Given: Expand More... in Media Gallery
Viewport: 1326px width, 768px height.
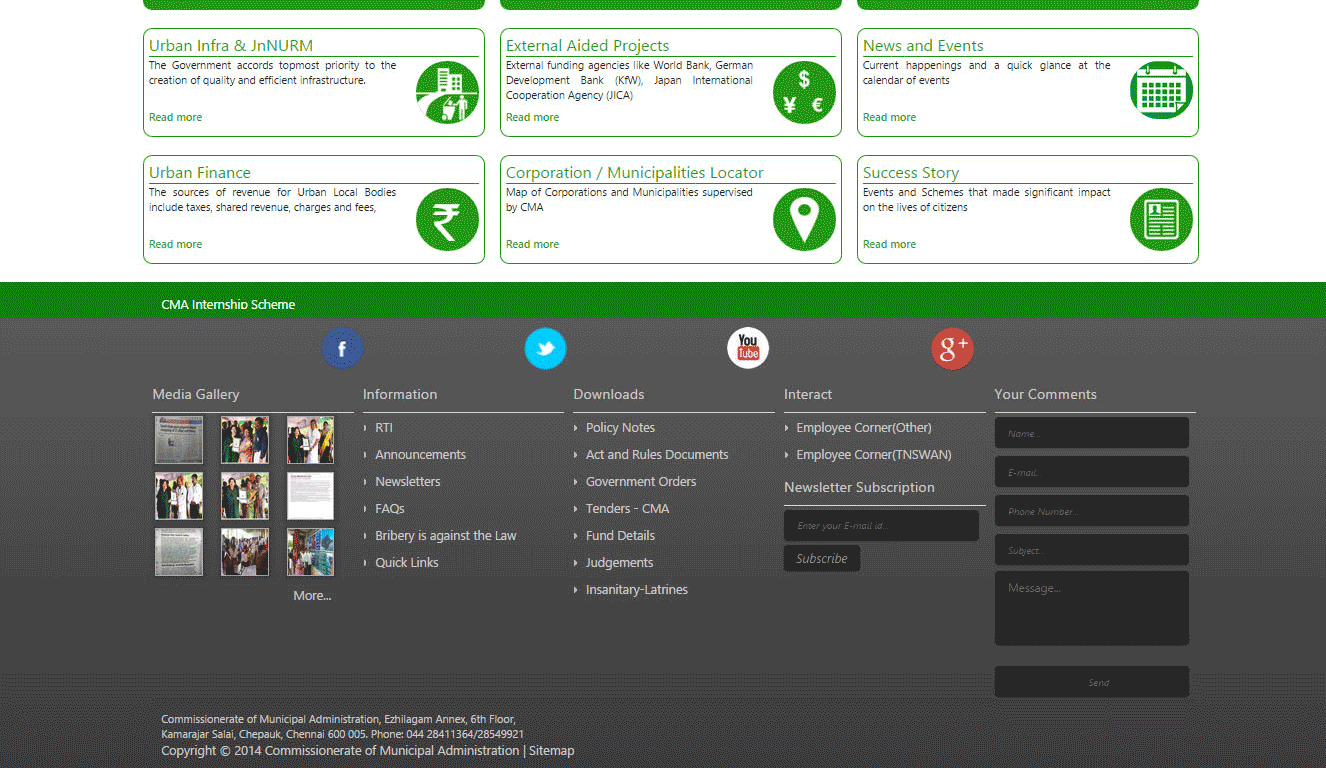Looking at the screenshot, I should coord(311,595).
